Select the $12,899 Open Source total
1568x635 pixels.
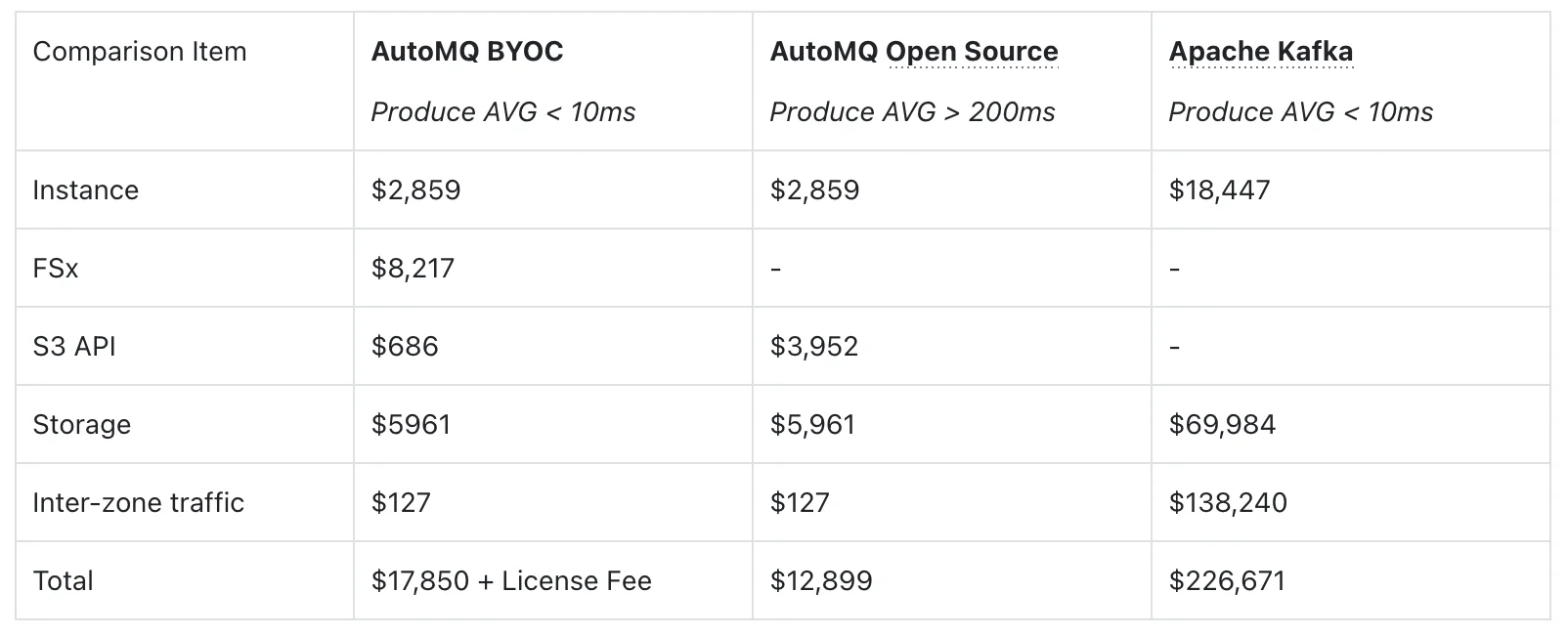pyautogui.click(x=820, y=580)
